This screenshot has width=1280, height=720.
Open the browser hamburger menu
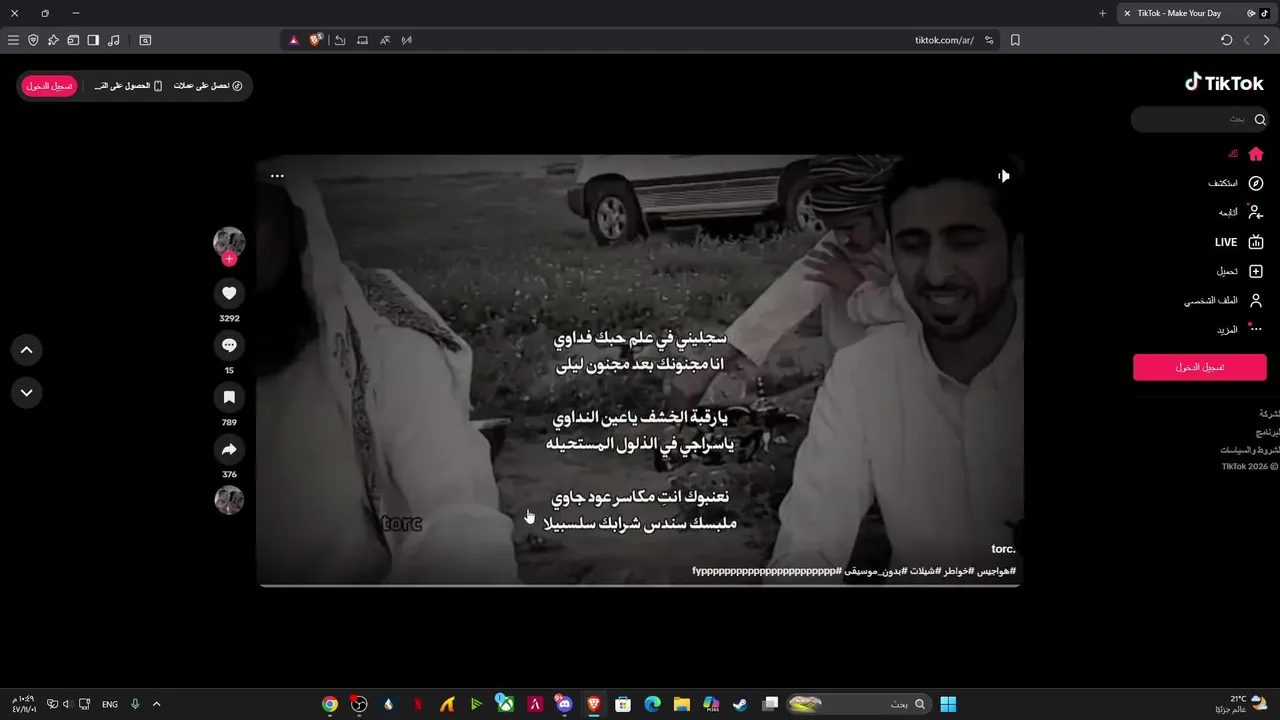(x=13, y=40)
